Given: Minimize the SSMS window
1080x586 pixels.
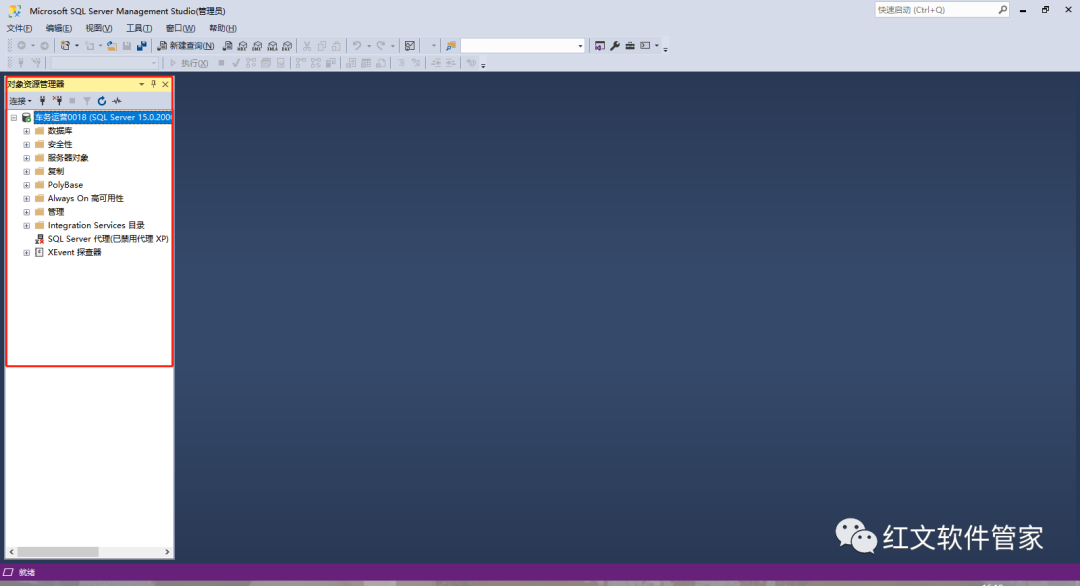Looking at the screenshot, I should [x=1023, y=10].
